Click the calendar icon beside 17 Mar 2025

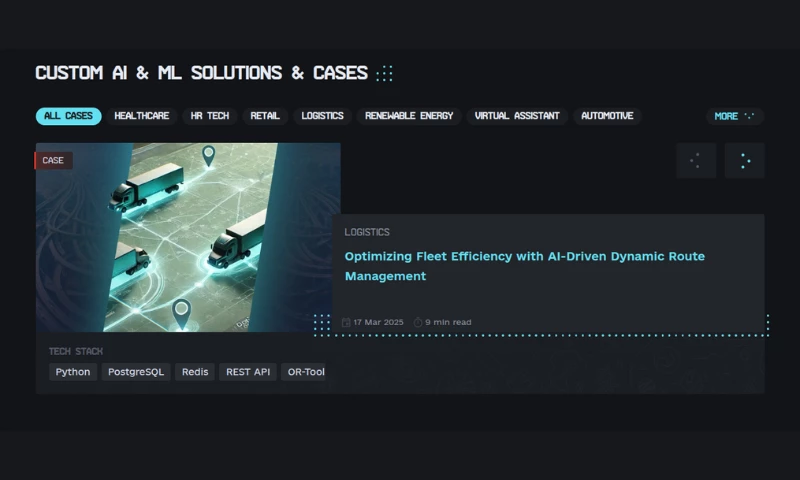(346, 322)
